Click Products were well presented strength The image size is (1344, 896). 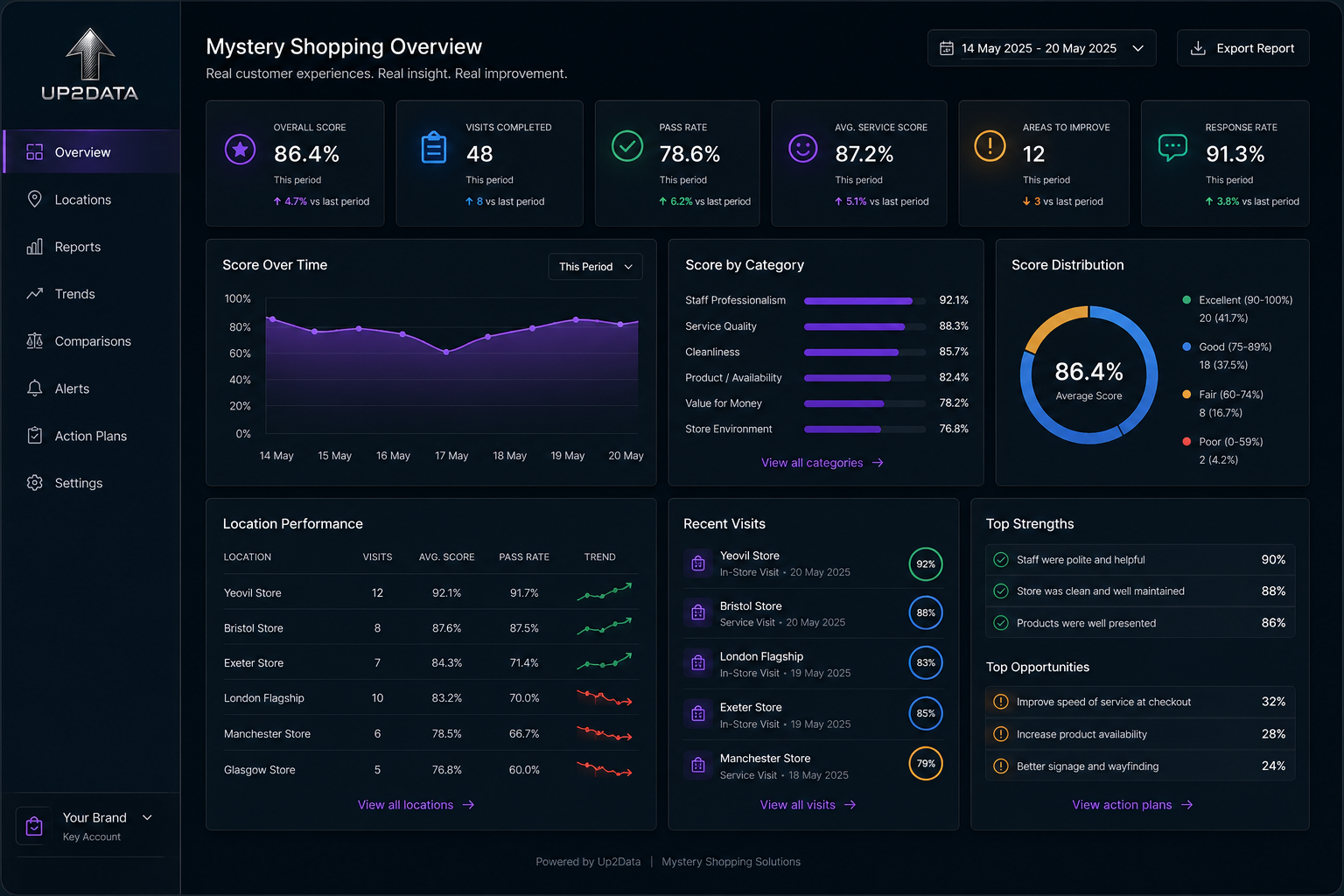pos(1140,623)
